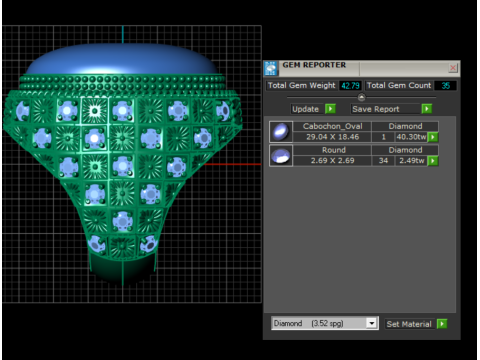This screenshot has width=480, height=360.
Task: Click the Total Gem Weight label
Action: (302, 86)
